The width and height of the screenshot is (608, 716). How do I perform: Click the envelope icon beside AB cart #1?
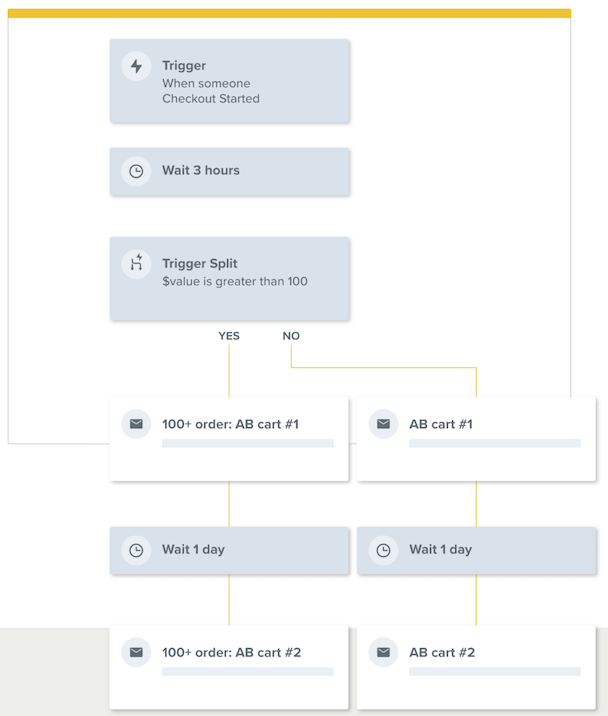click(383, 424)
